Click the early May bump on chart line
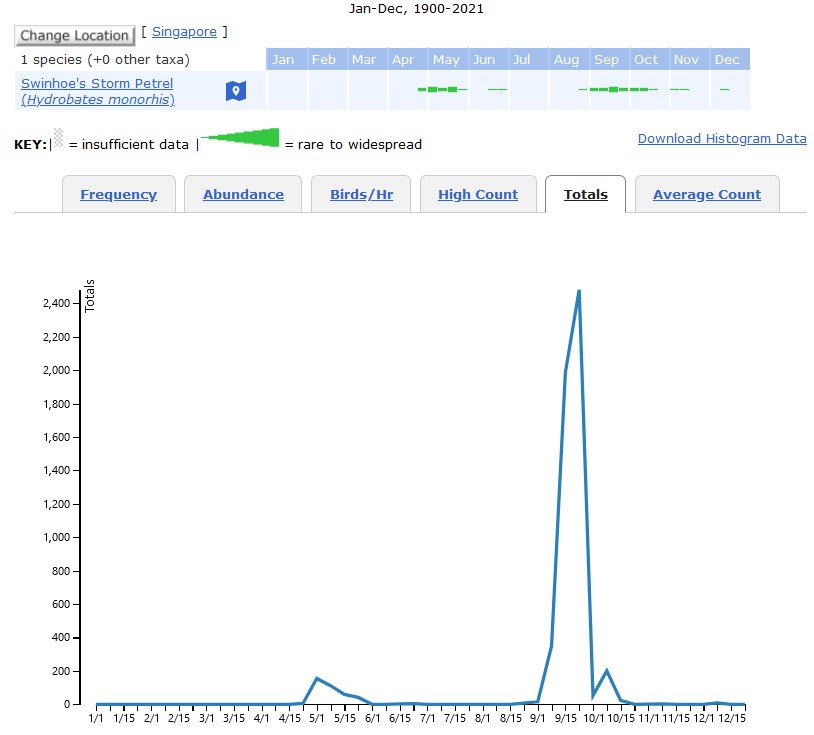This screenshot has height=735, width=814. coord(317,679)
